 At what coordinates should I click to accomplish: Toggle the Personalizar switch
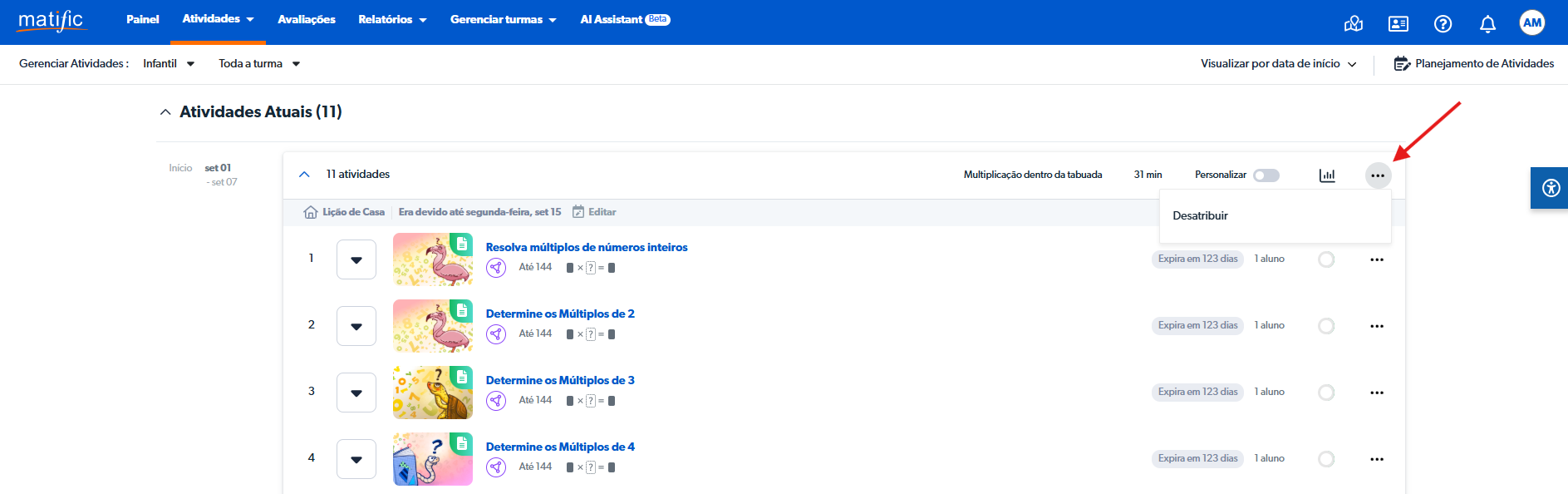(1266, 175)
